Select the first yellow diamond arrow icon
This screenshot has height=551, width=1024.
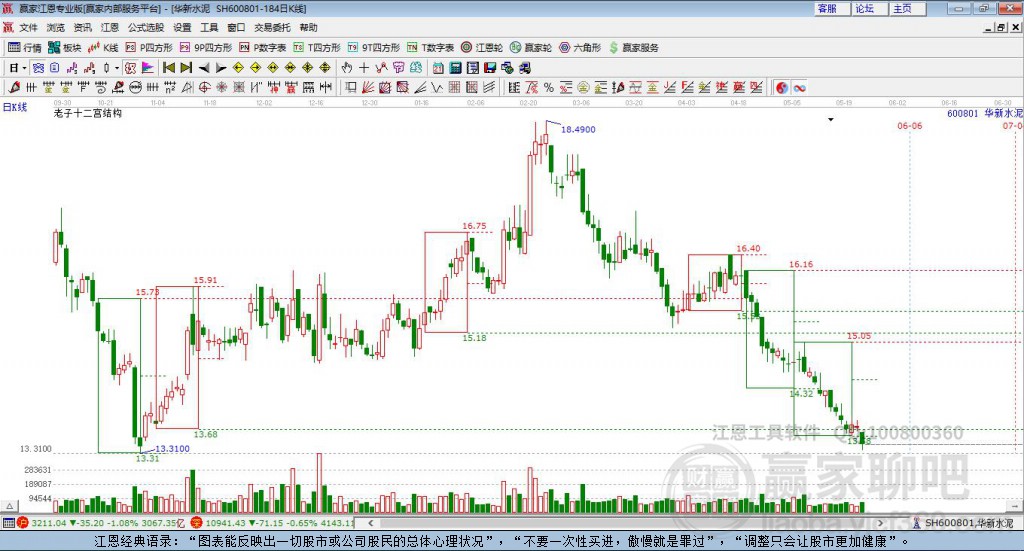coord(238,68)
